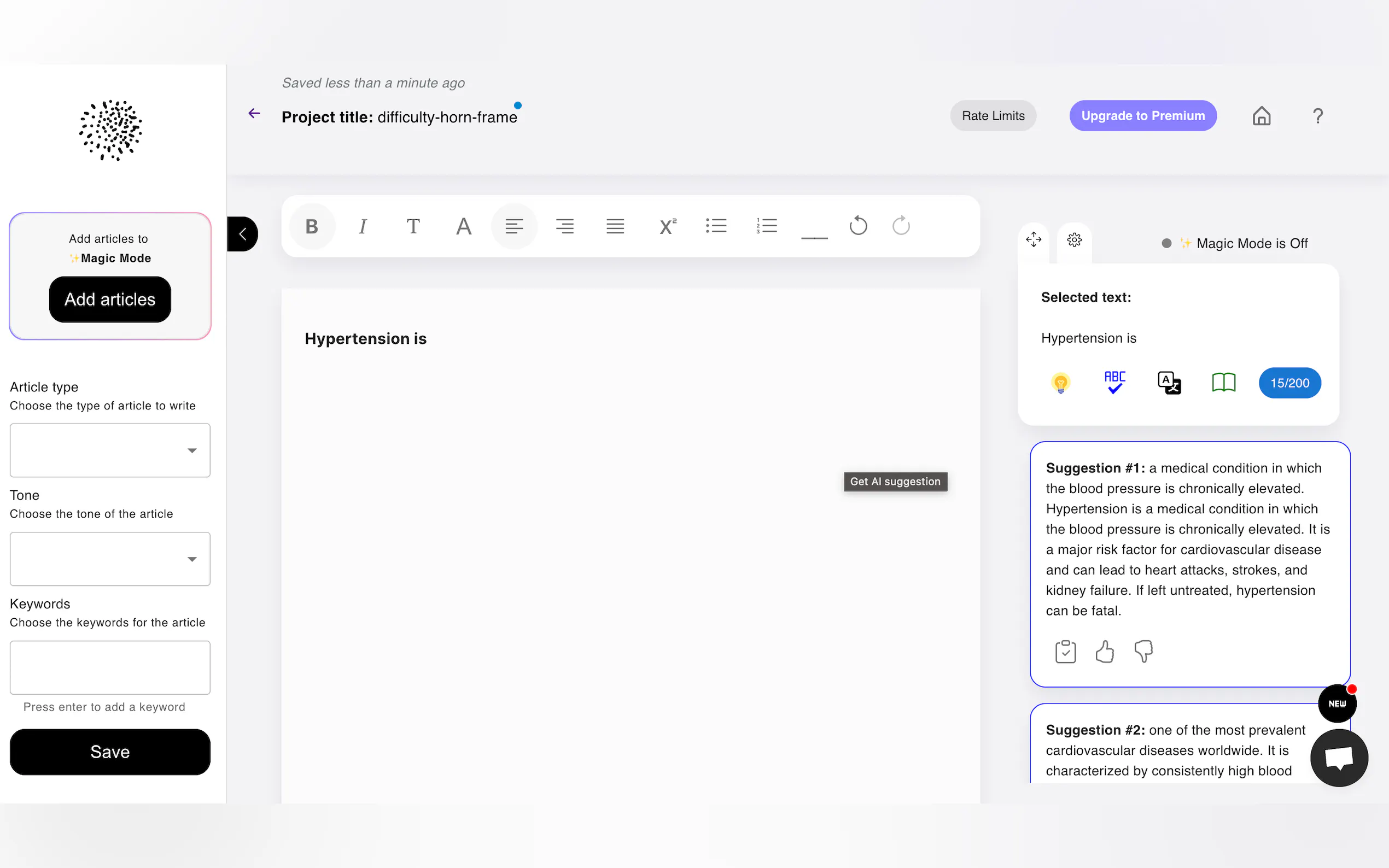Toggle italic text formatting
Screen dimensions: 1389x868
point(363,226)
